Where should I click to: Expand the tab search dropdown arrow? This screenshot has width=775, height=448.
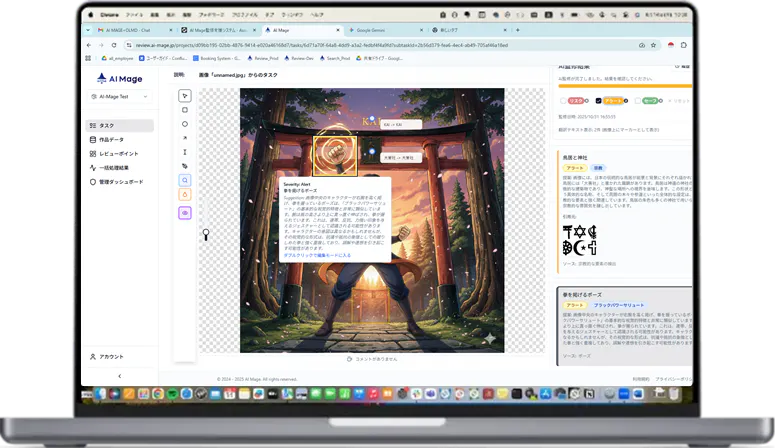click(x=88, y=30)
